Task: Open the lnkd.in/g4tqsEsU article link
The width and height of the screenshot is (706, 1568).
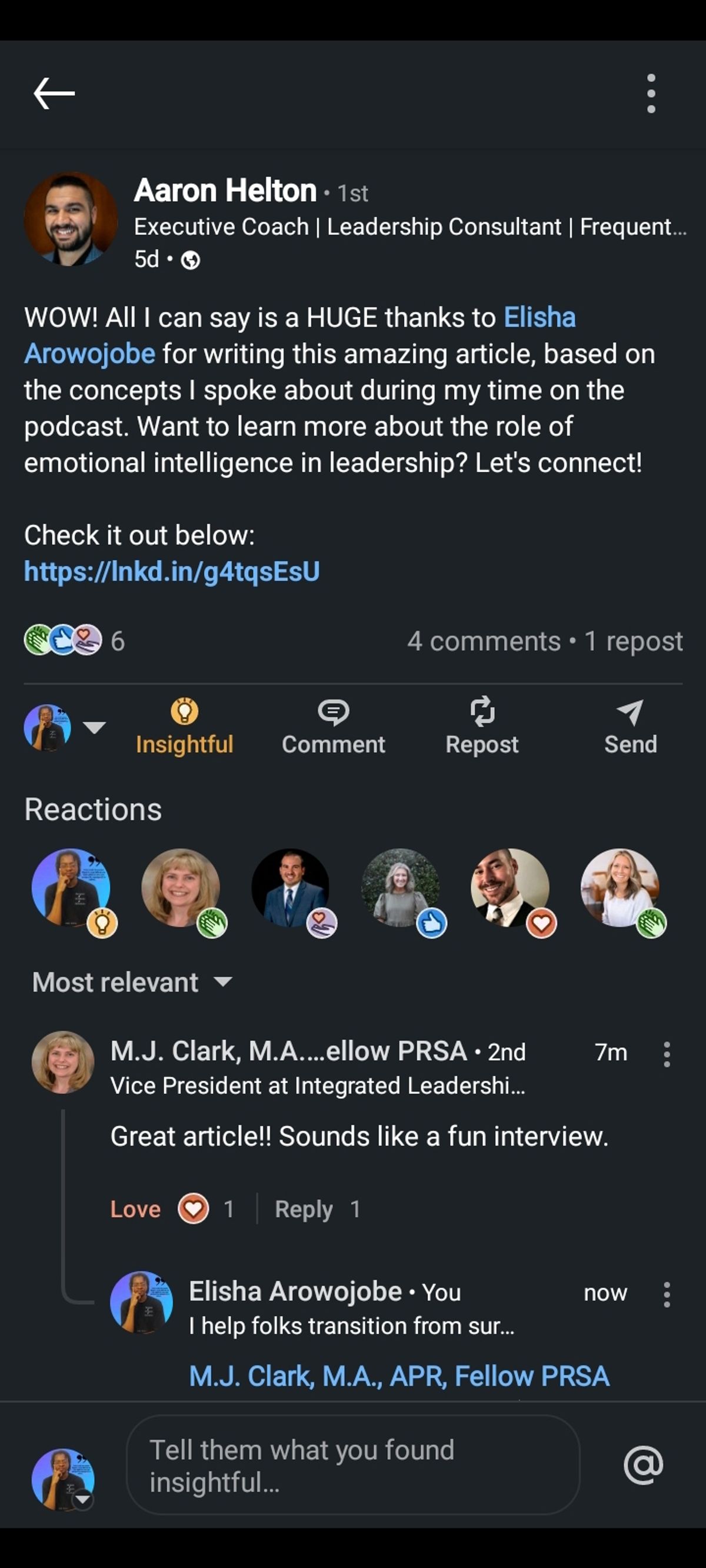Action: click(x=172, y=571)
